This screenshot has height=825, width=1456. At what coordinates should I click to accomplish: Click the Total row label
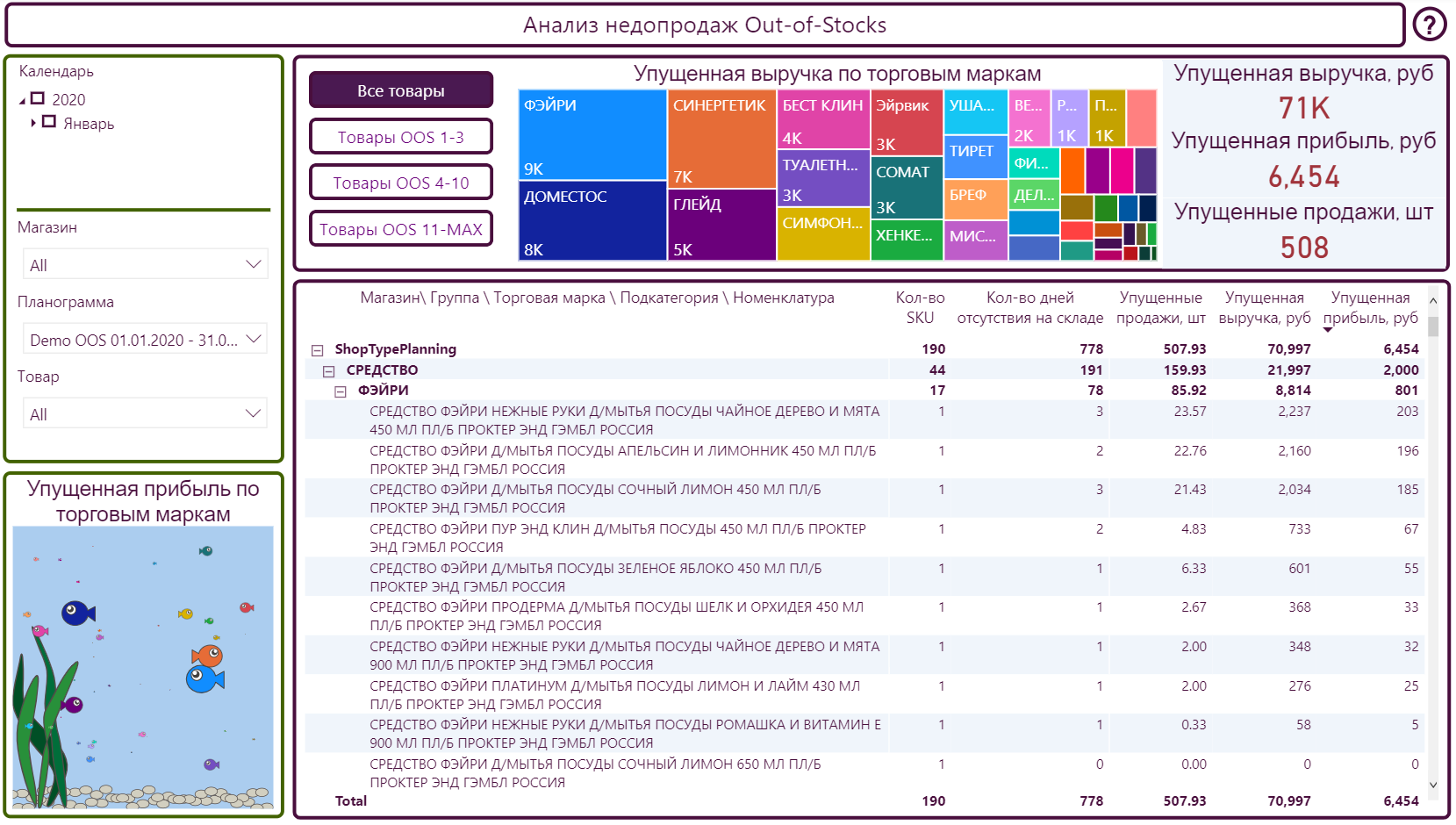tap(351, 800)
